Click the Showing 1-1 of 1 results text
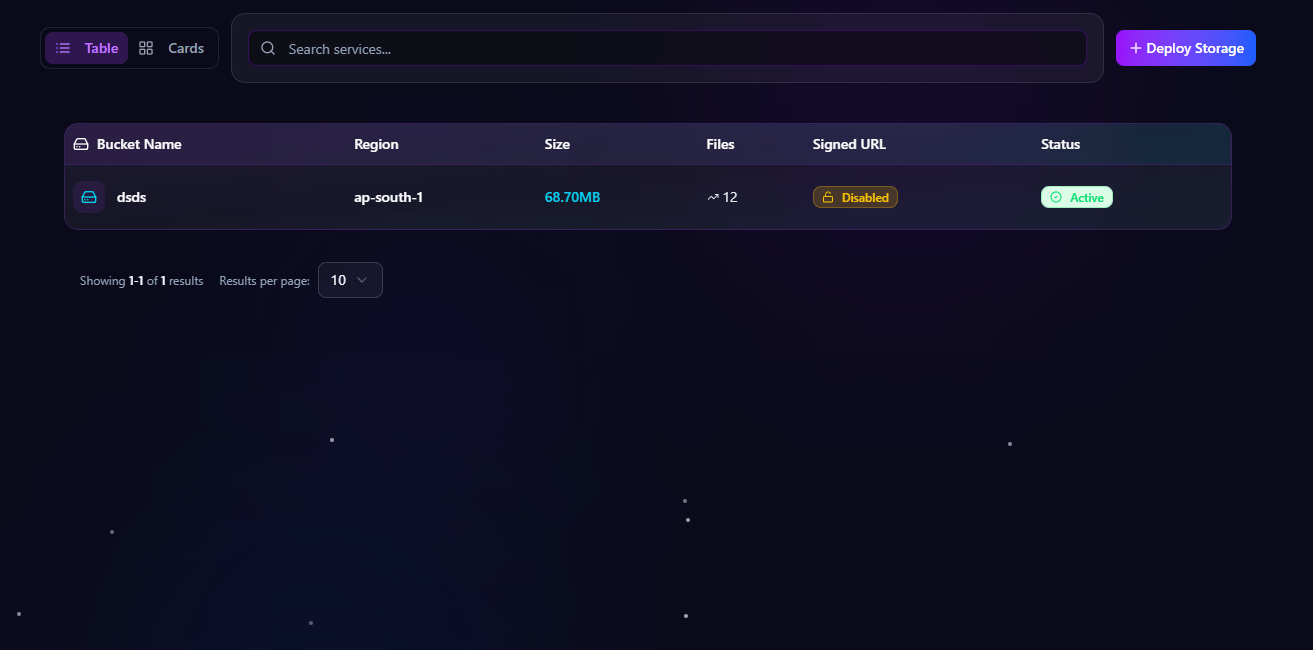The height and width of the screenshot is (650, 1313). pyautogui.click(x=141, y=281)
